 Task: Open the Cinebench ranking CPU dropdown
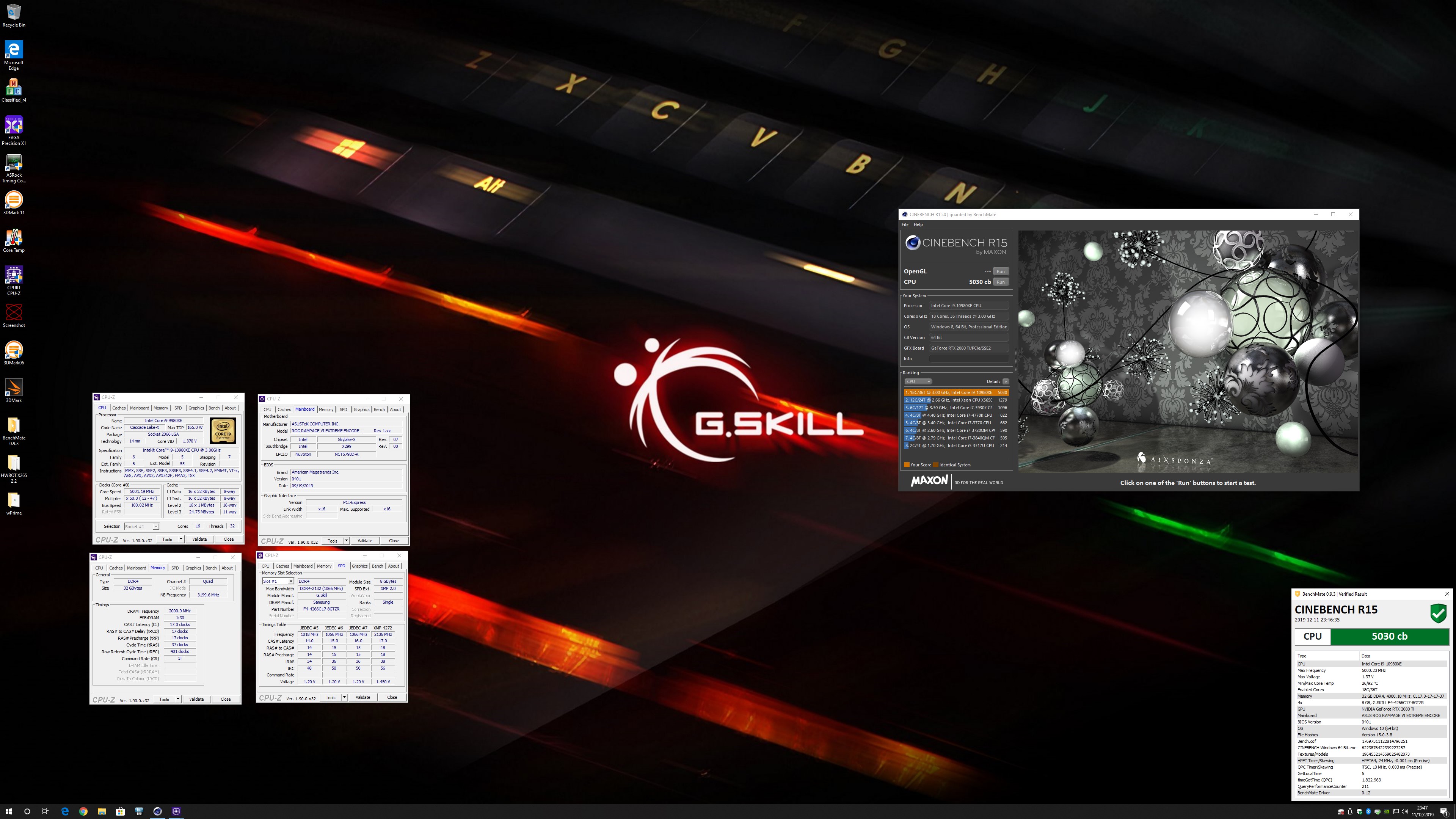pos(918,381)
